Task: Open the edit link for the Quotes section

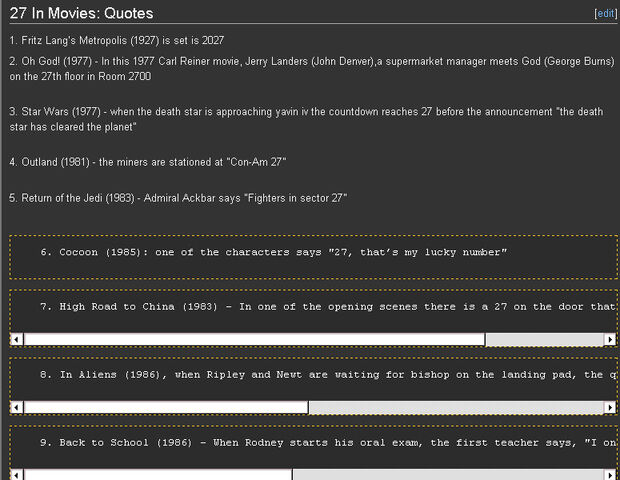Action: (605, 13)
